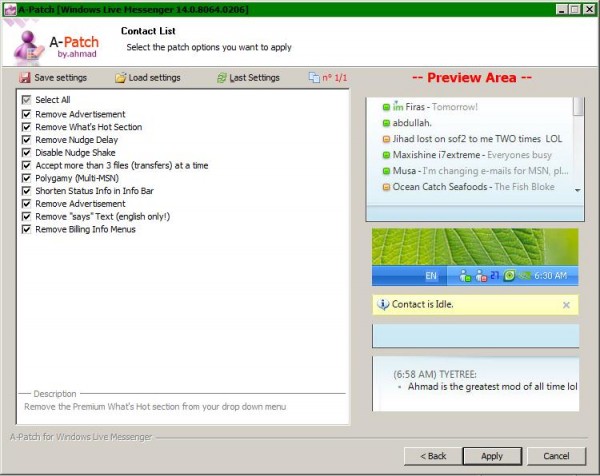Click the green leaf wallpaper preview image
600x476 pixels.
coord(475,247)
